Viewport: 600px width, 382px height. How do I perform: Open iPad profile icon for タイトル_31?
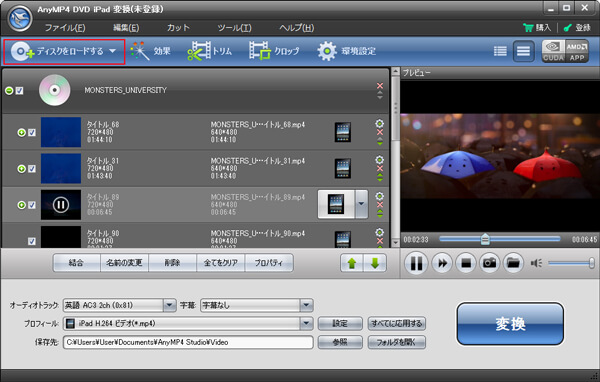(342, 169)
